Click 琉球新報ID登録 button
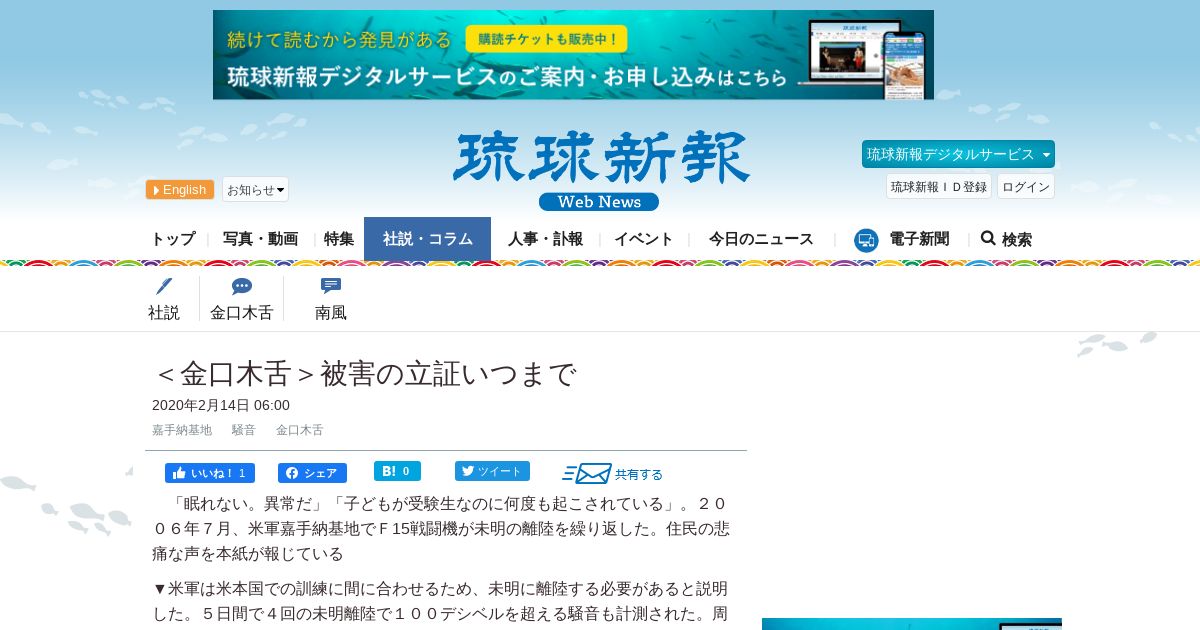 pos(939,186)
